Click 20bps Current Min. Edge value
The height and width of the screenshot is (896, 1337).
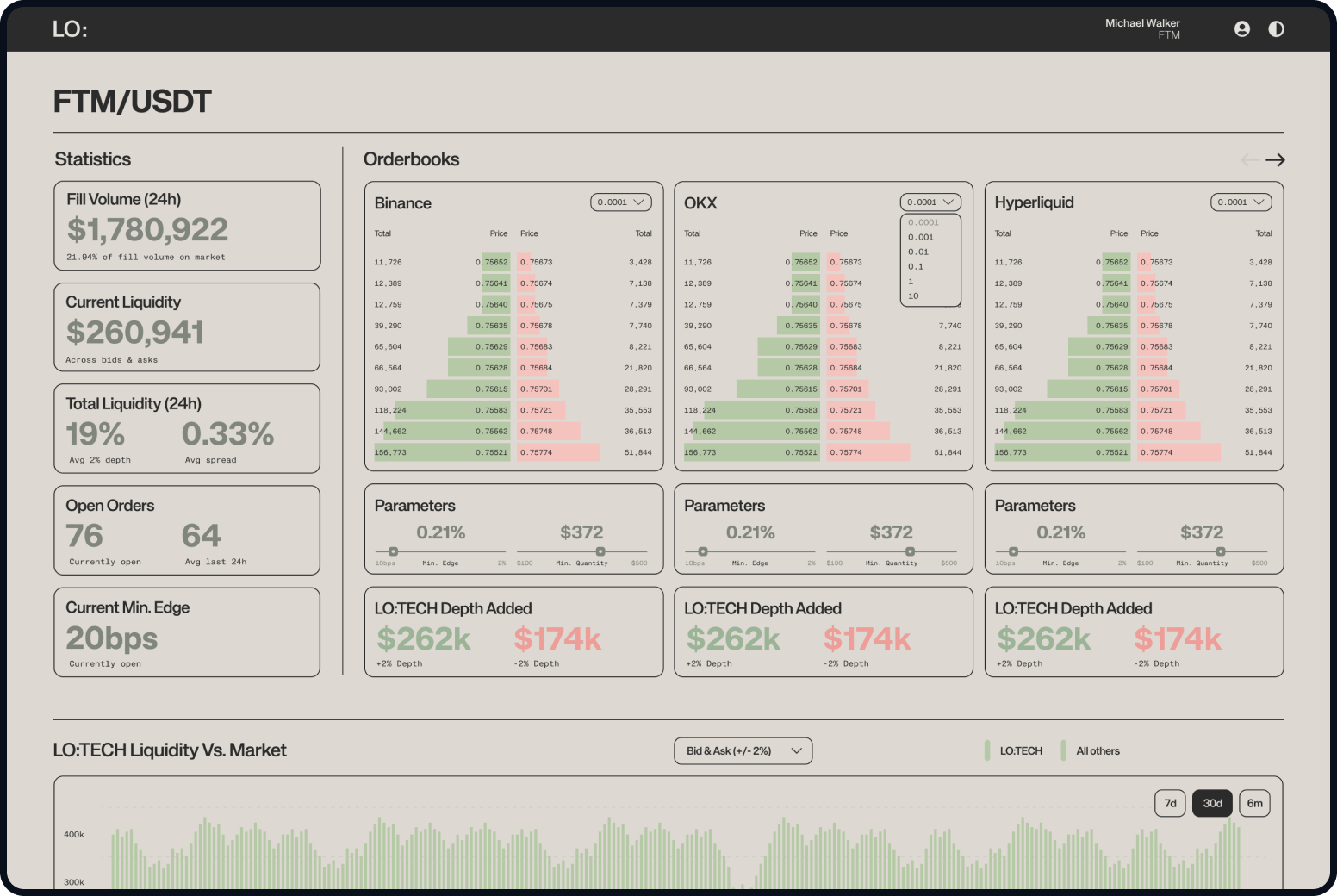[112, 638]
